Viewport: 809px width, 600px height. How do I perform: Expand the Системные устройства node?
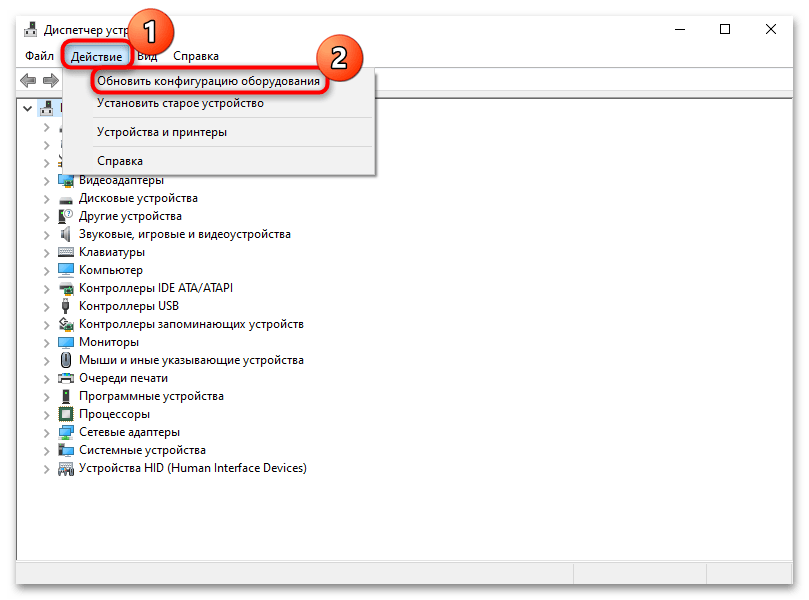point(46,450)
